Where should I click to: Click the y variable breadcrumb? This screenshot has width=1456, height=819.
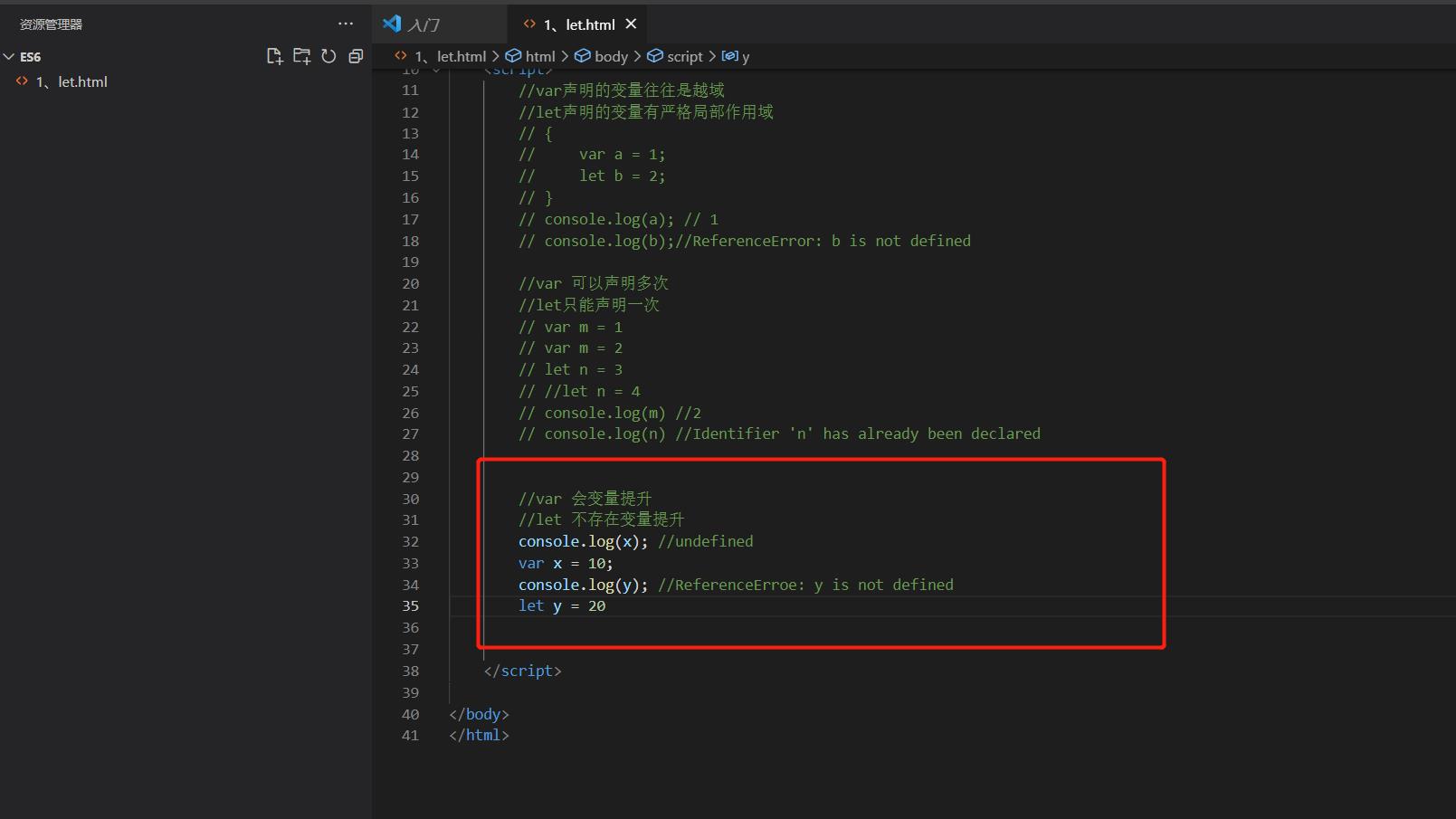pos(736,56)
